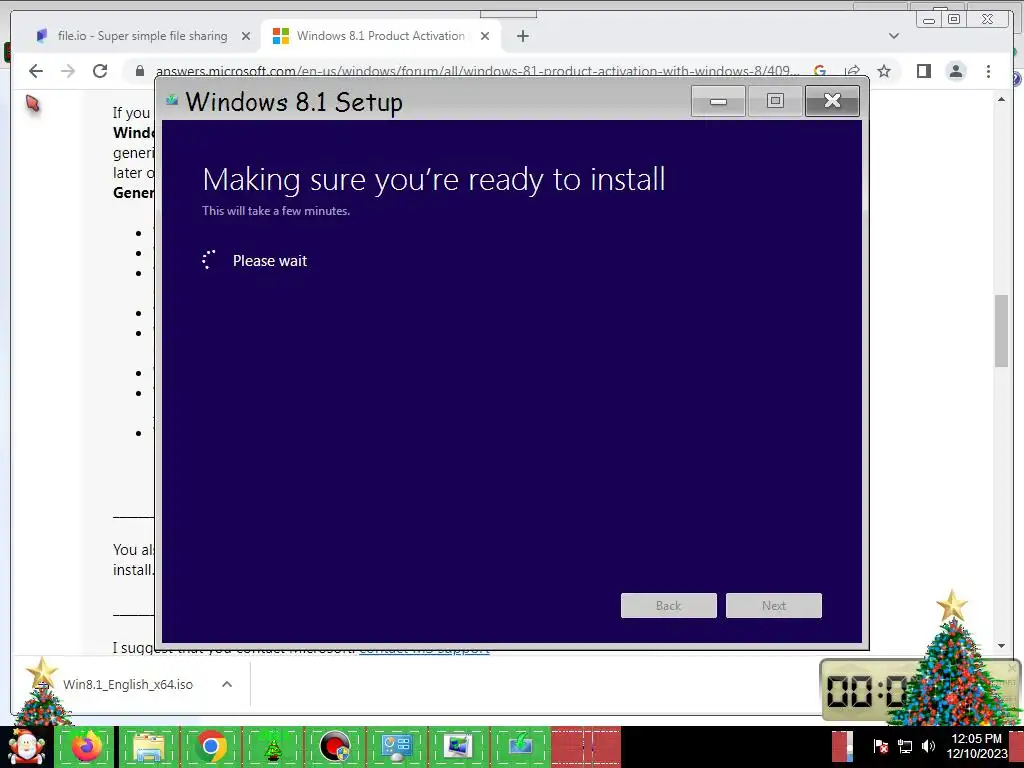The height and width of the screenshot is (768, 1024).
Task: Click the scrollbar down arrow on the webpage
Action: (1001, 646)
